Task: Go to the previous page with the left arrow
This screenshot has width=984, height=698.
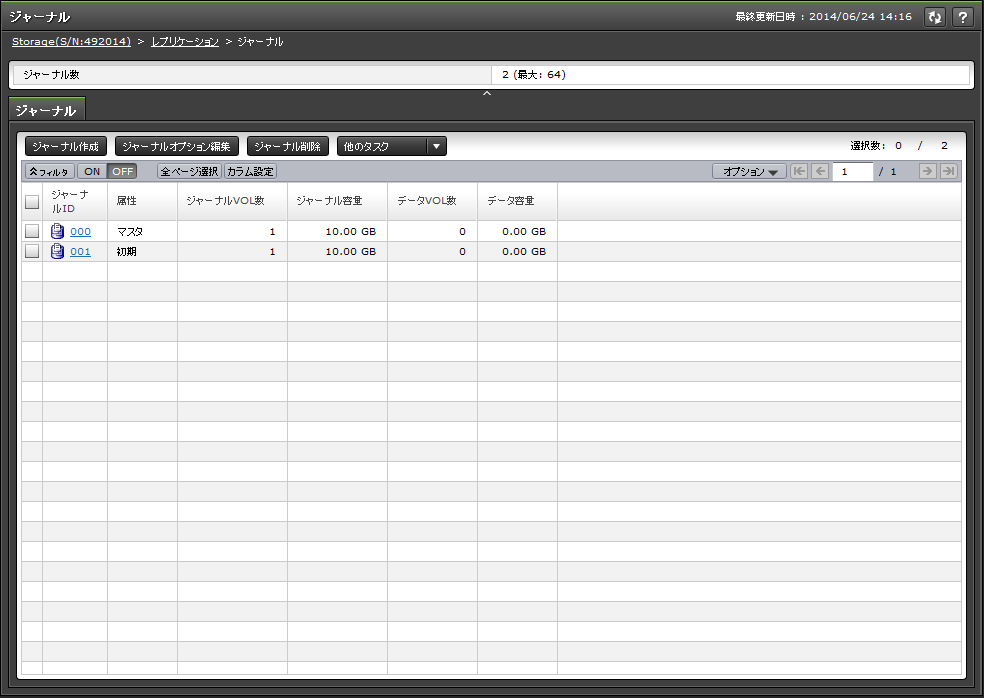Action: [820, 171]
